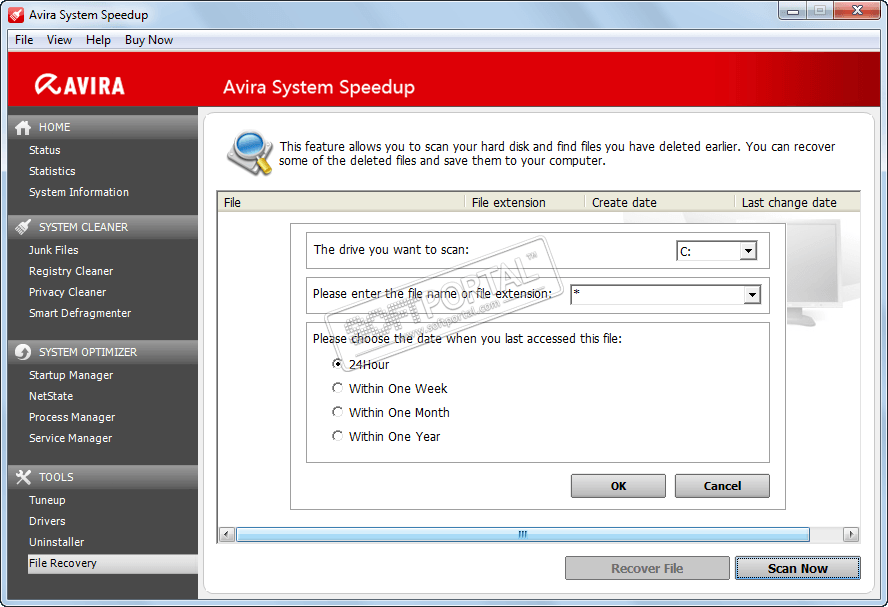Screen dimensions: 888x607
Task: Open Registry Cleaner in sidebar
Action: (71, 271)
